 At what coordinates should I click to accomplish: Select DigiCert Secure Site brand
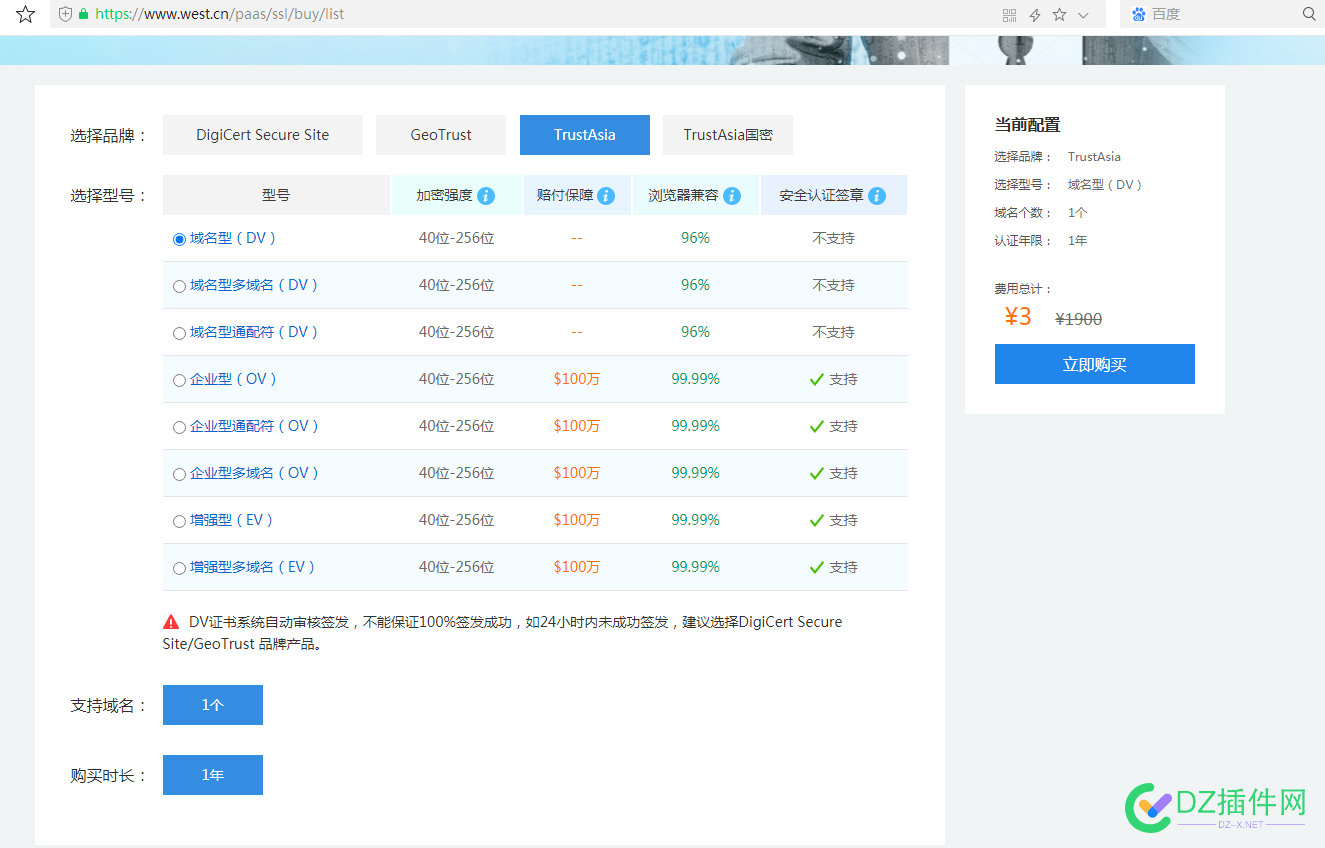pos(263,135)
